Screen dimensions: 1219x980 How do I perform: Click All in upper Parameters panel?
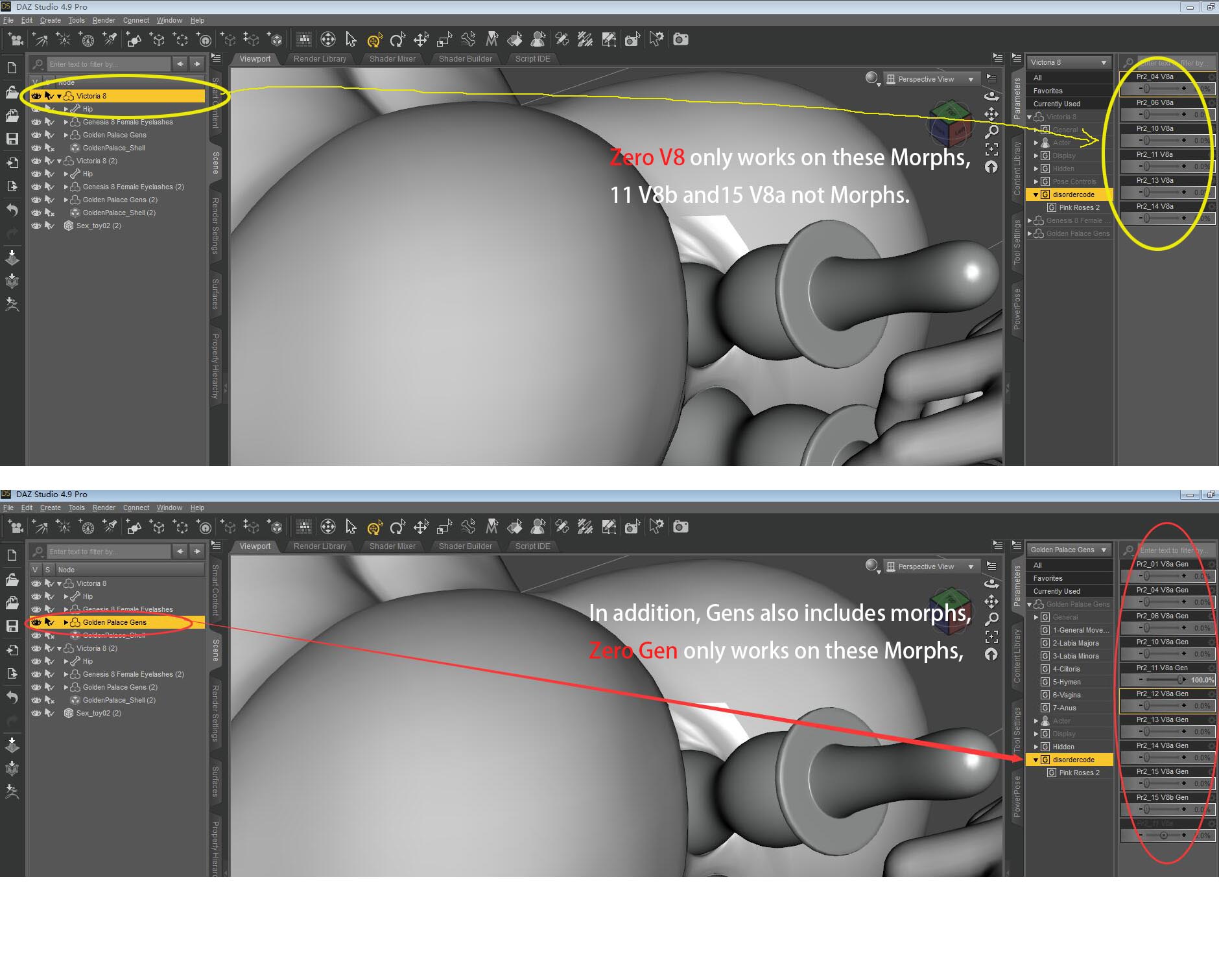1069,78
